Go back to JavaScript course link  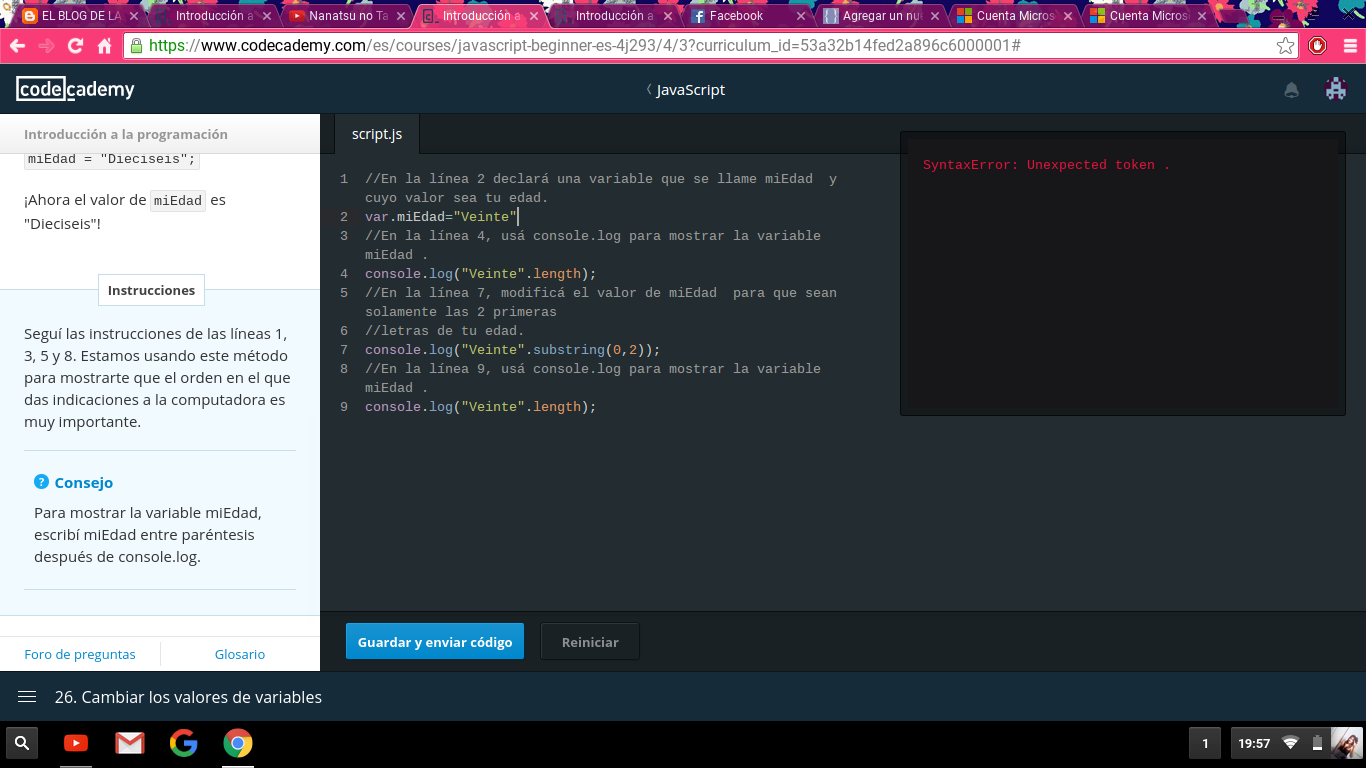click(685, 90)
